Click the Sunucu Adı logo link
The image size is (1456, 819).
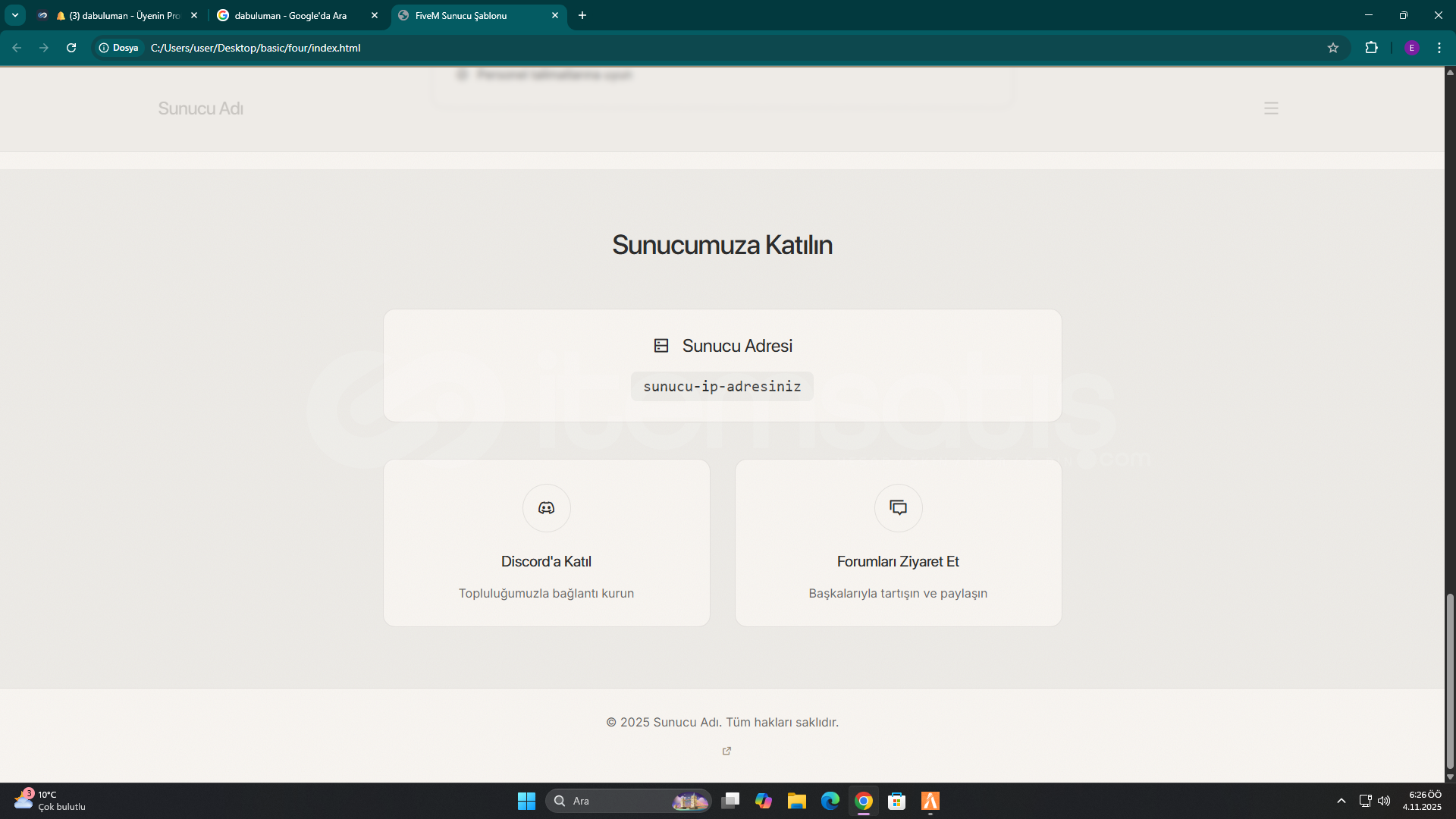pos(200,108)
